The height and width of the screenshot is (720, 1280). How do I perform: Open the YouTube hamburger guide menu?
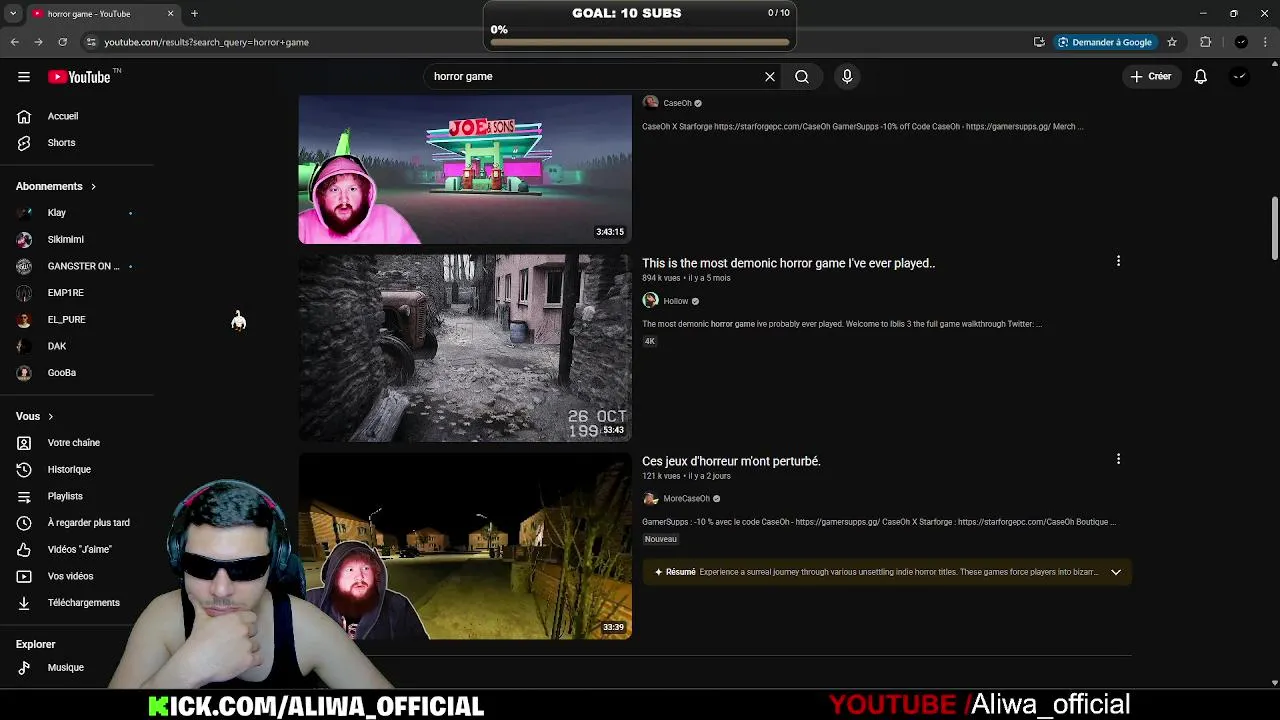[x=24, y=76]
